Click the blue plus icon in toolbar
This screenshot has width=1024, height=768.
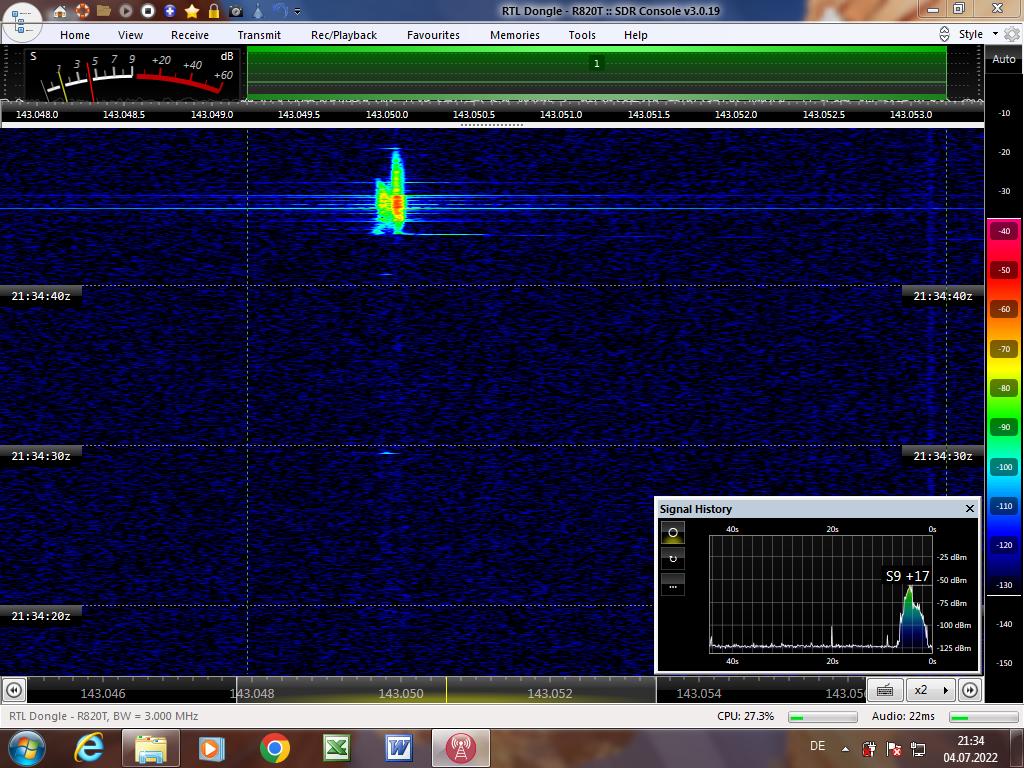170,10
